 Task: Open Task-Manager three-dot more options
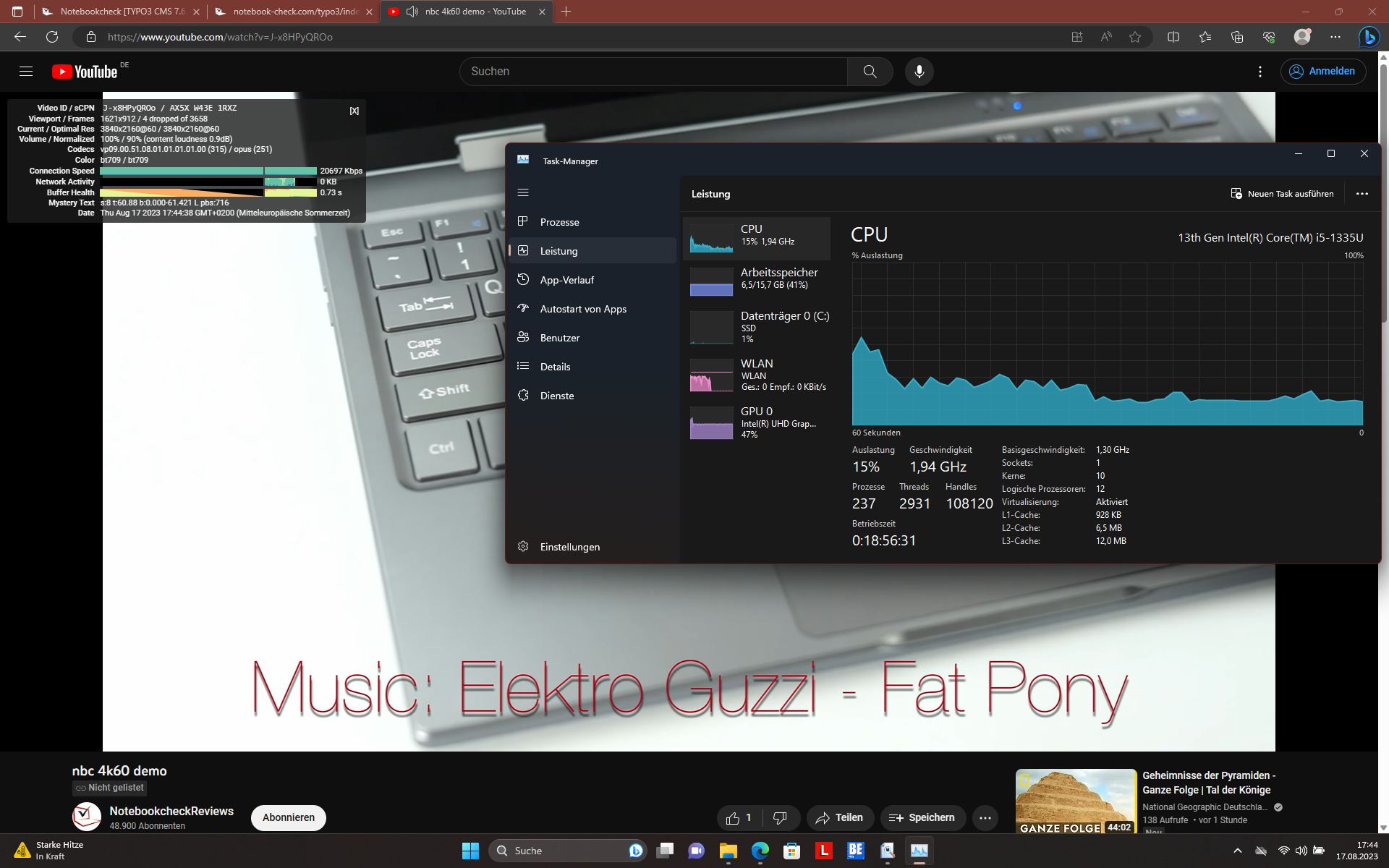point(1362,194)
